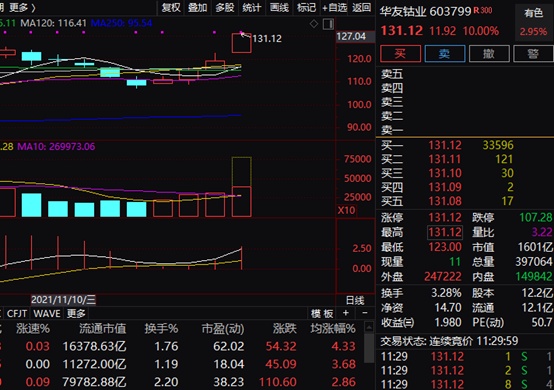554x390 pixels.
Task: Sort list by 涨跌 column
Action: tap(284, 329)
